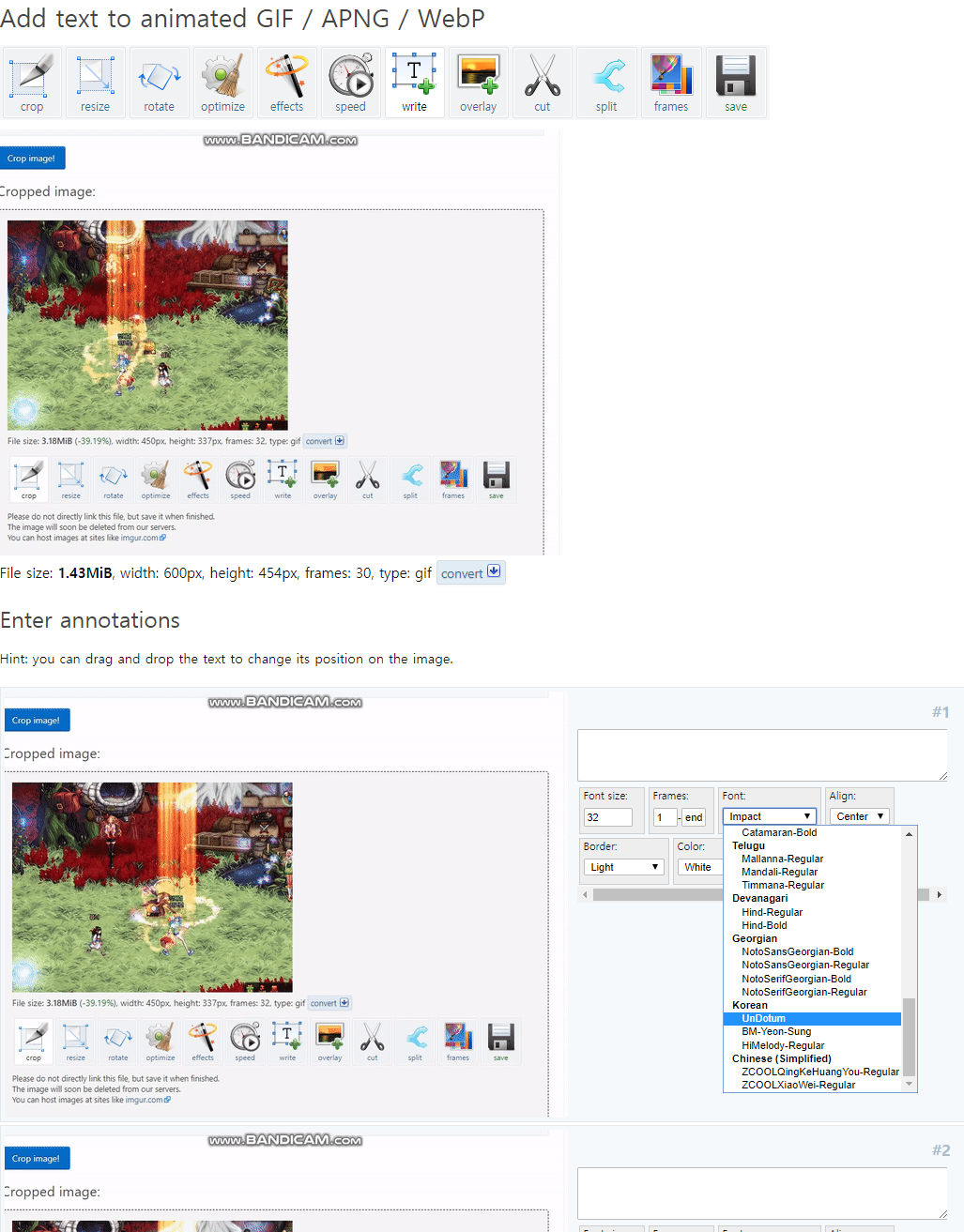The image size is (964, 1232).
Task: Click the convert button beside file size
Action: 471,573
